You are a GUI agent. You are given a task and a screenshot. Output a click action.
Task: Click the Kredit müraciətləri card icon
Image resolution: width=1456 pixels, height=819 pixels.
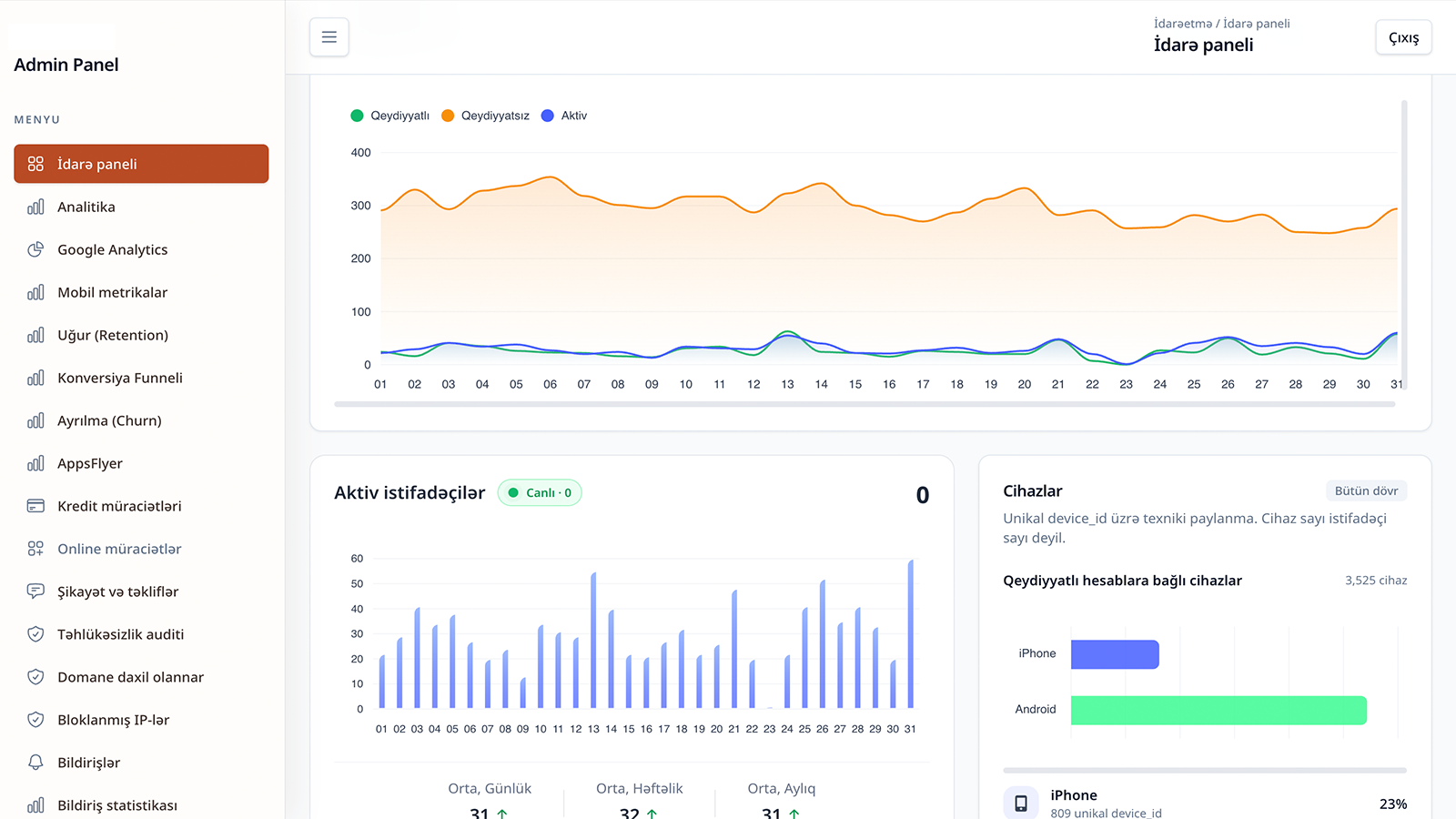point(35,506)
